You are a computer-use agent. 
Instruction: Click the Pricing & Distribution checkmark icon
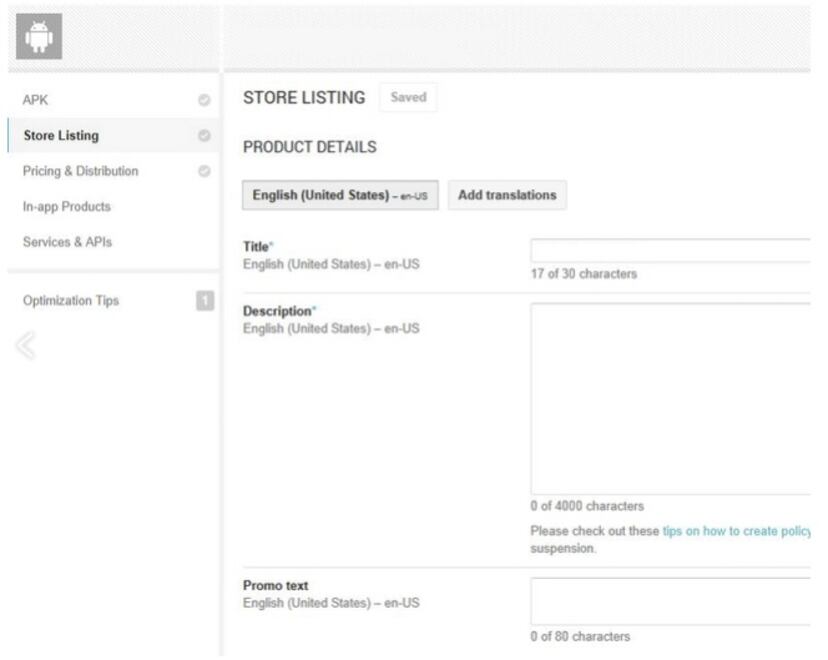(x=204, y=171)
